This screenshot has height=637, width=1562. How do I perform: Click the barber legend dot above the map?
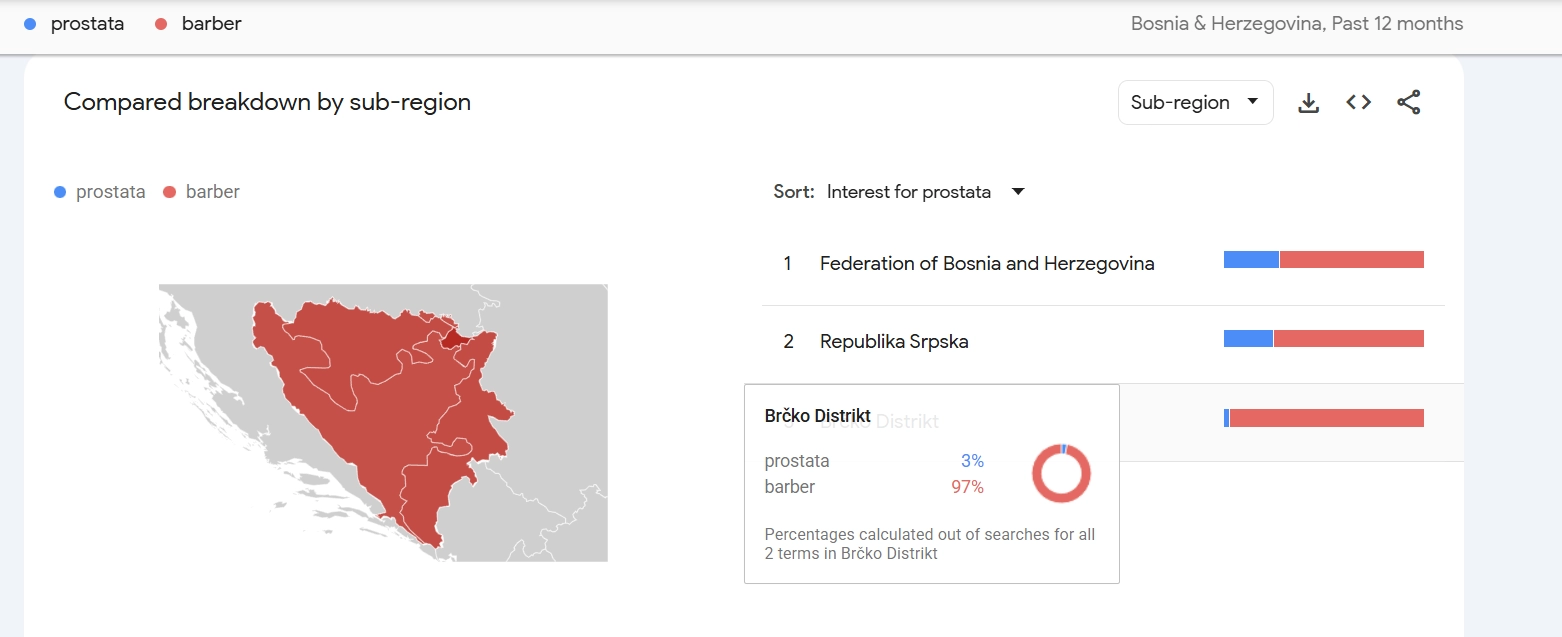168,192
